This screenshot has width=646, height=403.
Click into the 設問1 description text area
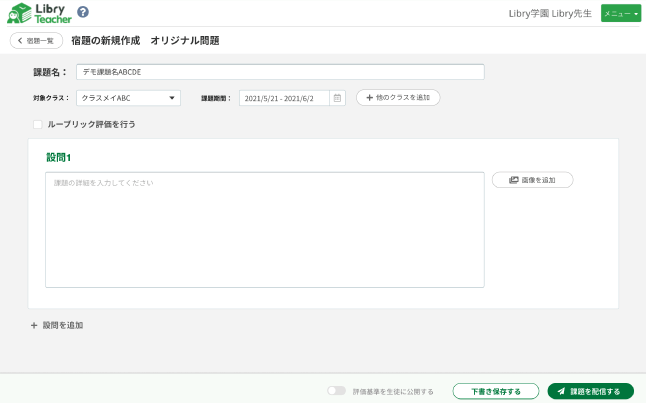pos(265,230)
